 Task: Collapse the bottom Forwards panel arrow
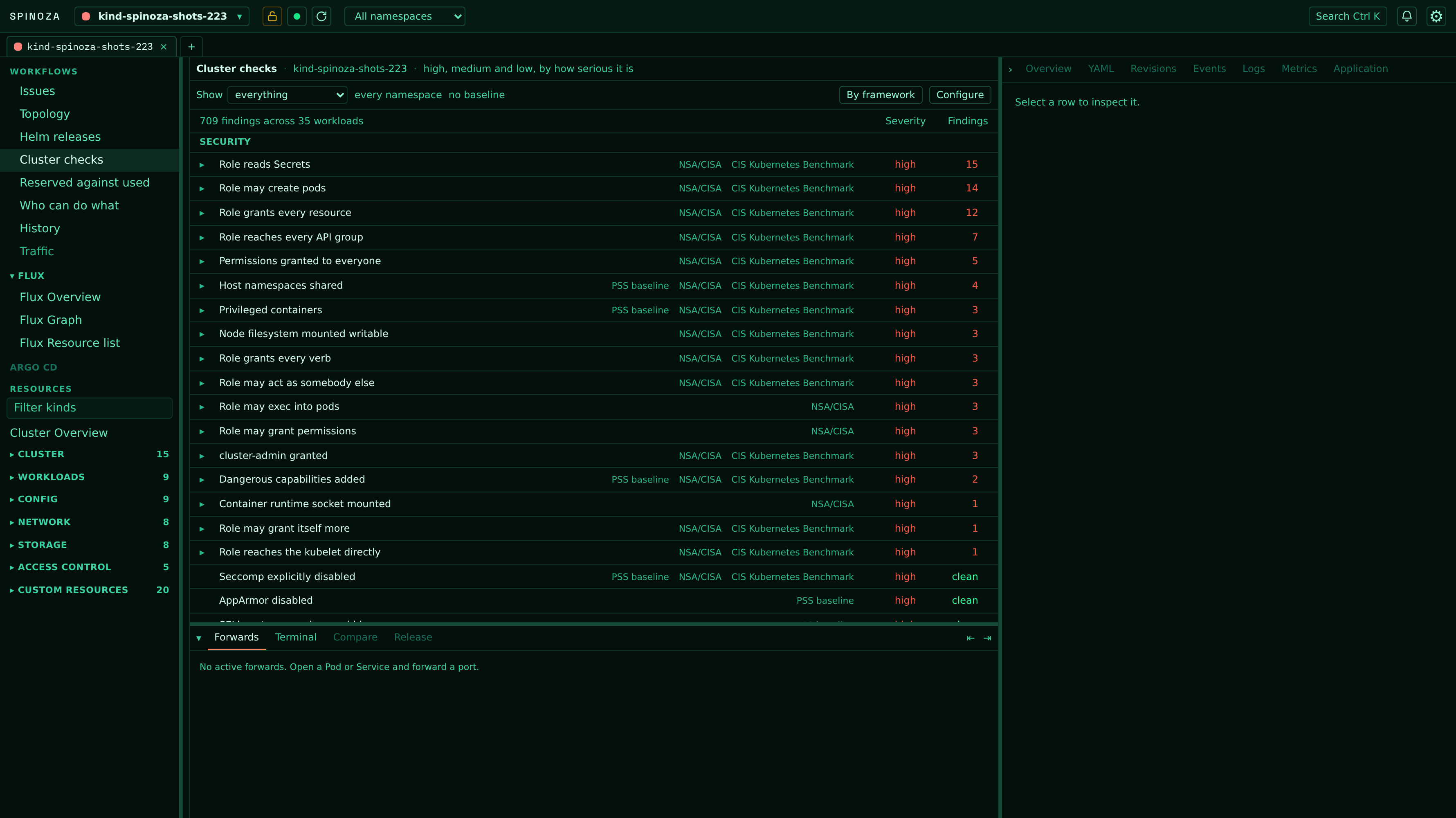coord(198,638)
